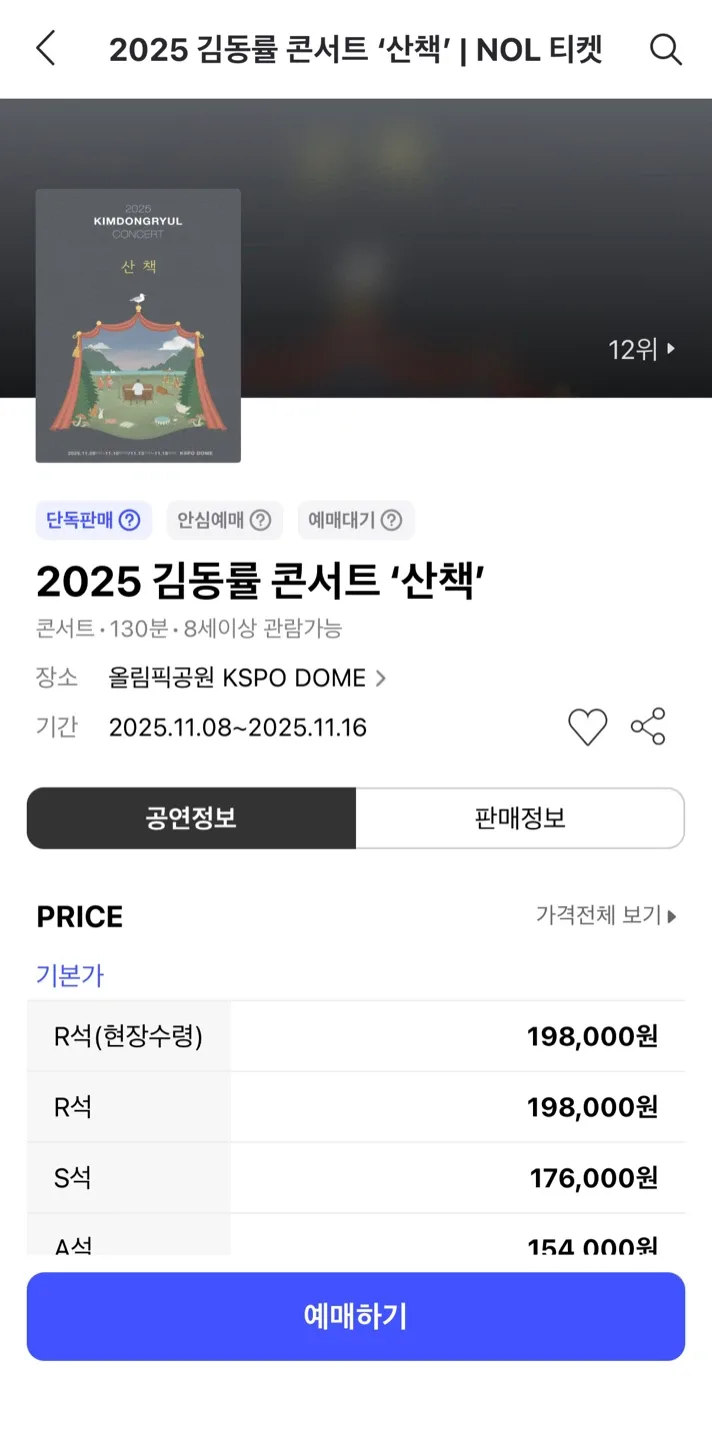712x1440 pixels.
Task: Tap help icon on 단독판매 badge
Action: [130, 520]
